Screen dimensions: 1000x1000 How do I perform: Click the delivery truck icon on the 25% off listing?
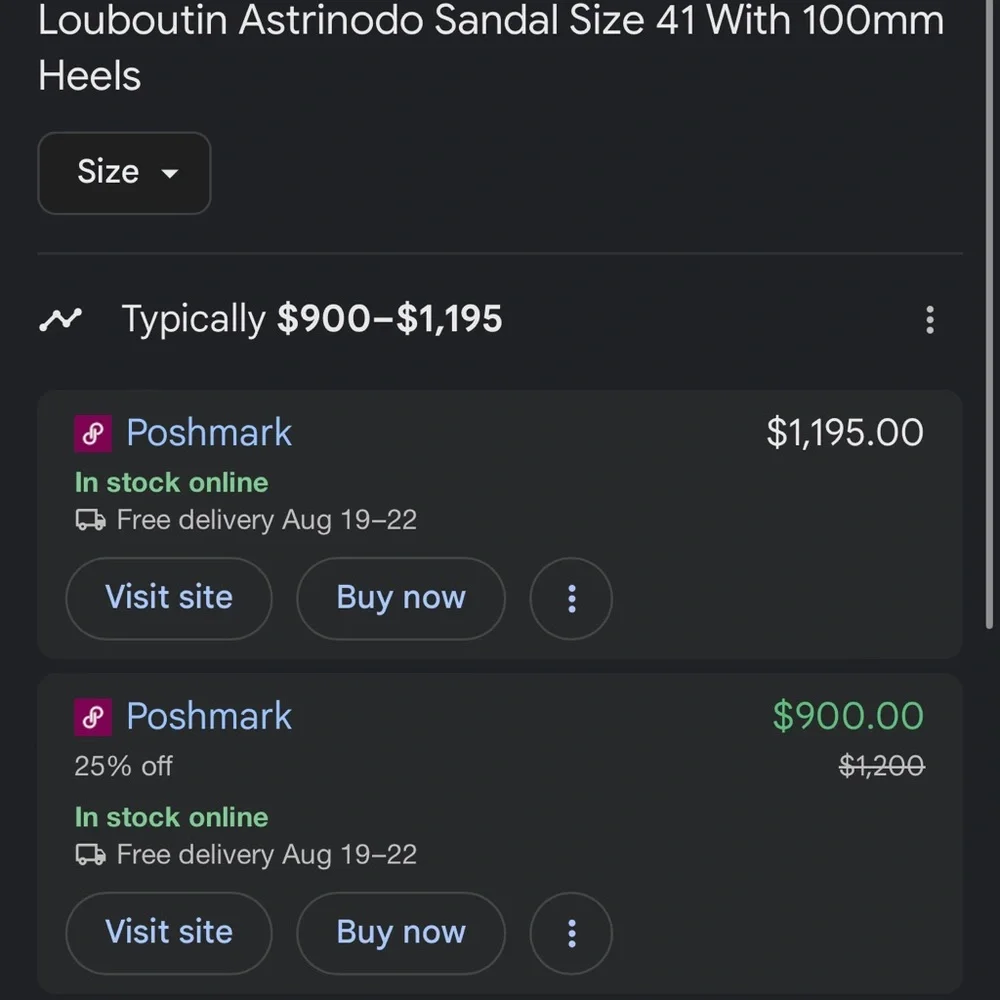pos(90,855)
